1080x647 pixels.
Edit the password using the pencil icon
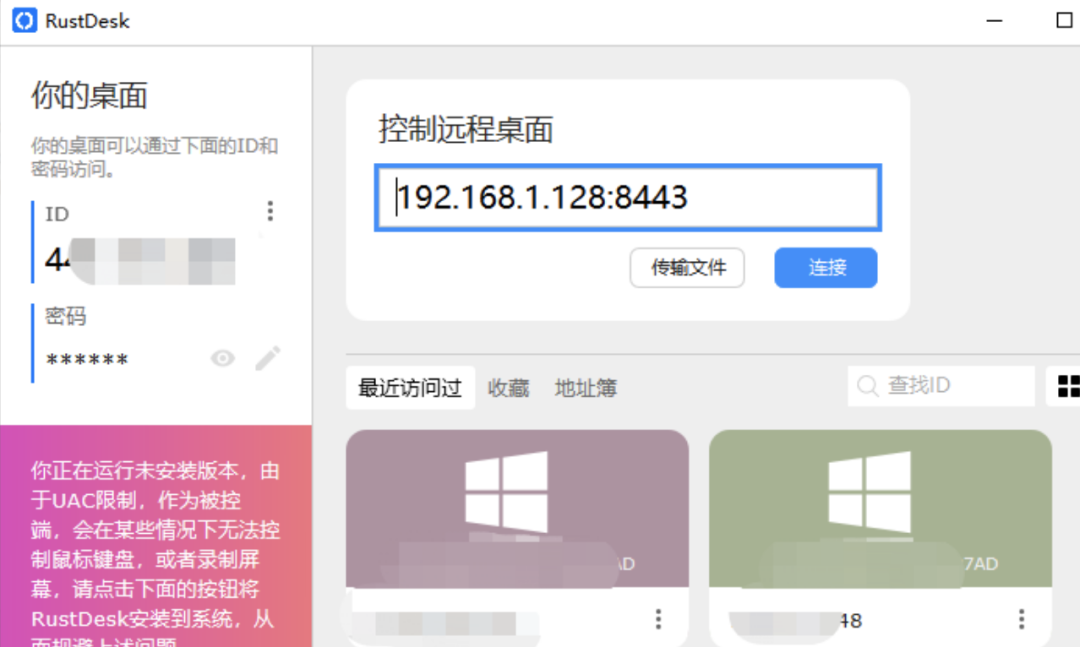[267, 358]
